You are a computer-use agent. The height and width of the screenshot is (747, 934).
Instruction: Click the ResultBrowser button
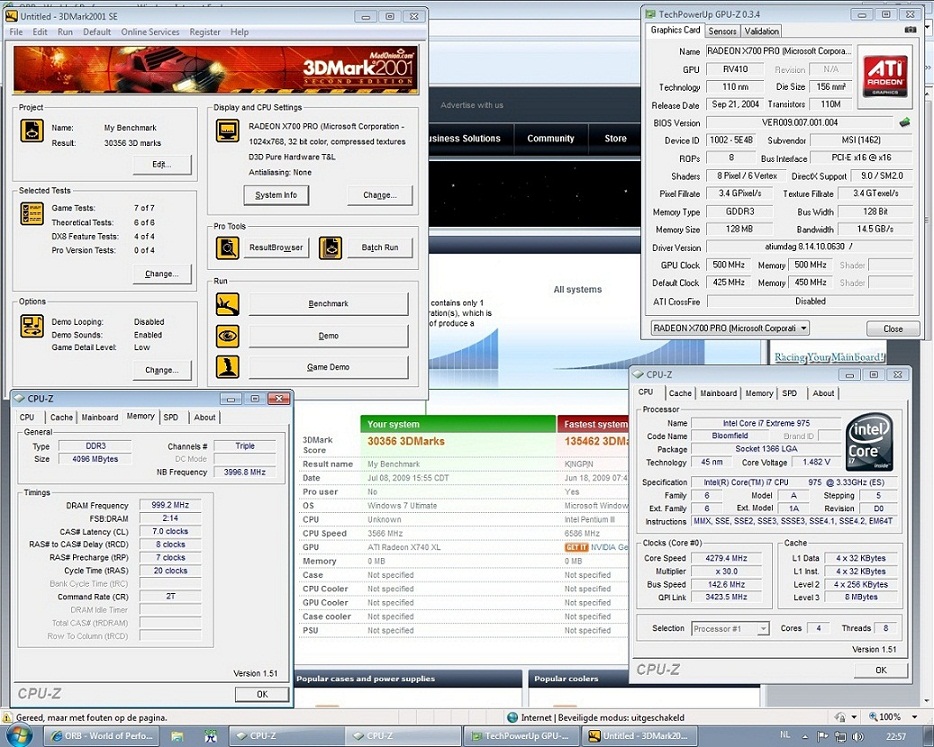click(x=276, y=248)
